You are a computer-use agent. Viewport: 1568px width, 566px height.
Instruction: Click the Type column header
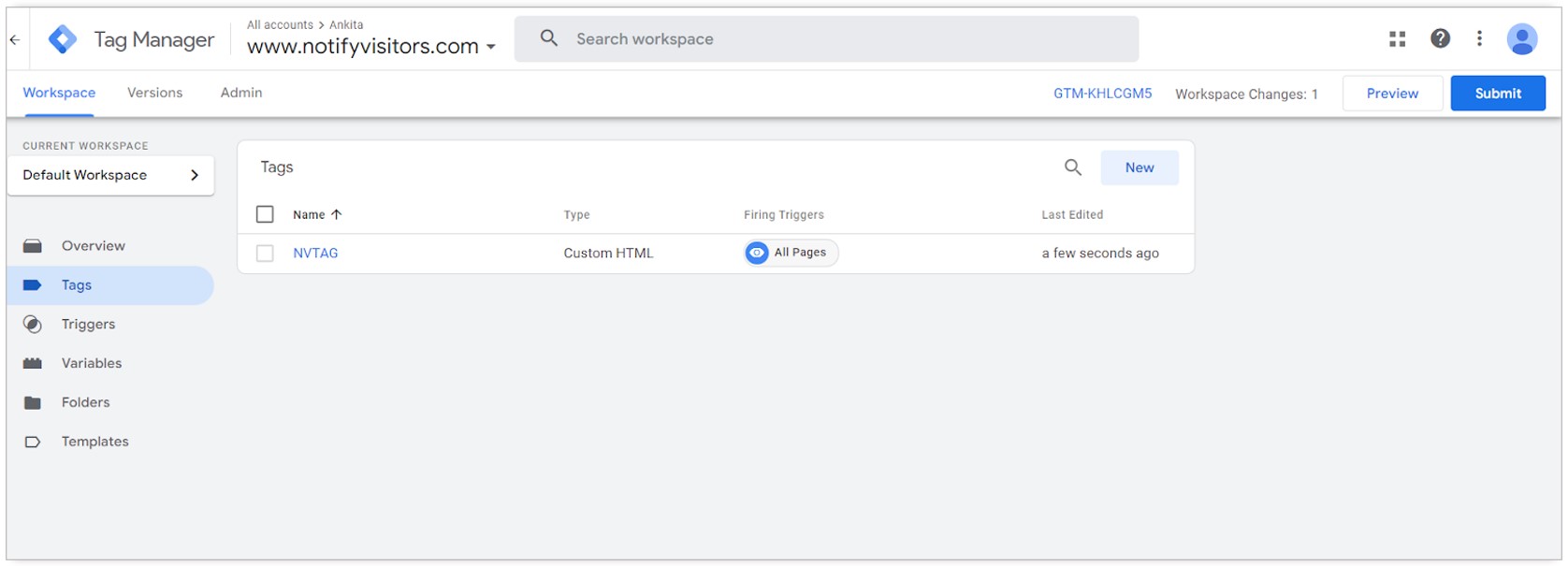(x=576, y=215)
